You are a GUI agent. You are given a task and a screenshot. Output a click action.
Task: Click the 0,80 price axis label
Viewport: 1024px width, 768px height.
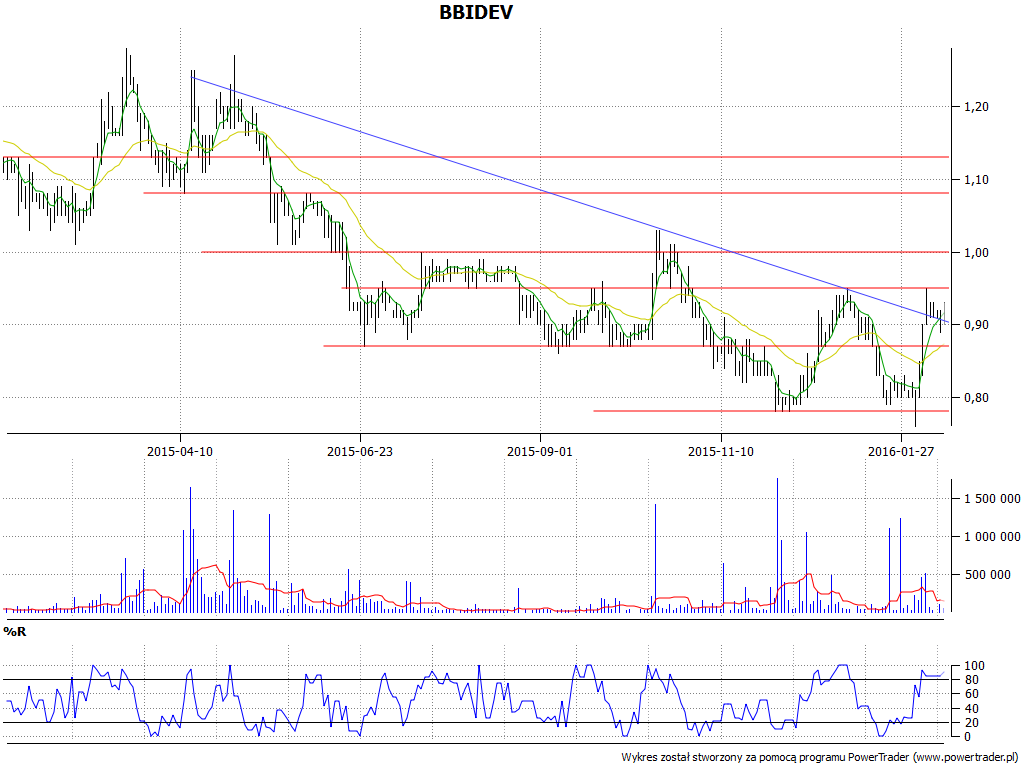[976, 398]
